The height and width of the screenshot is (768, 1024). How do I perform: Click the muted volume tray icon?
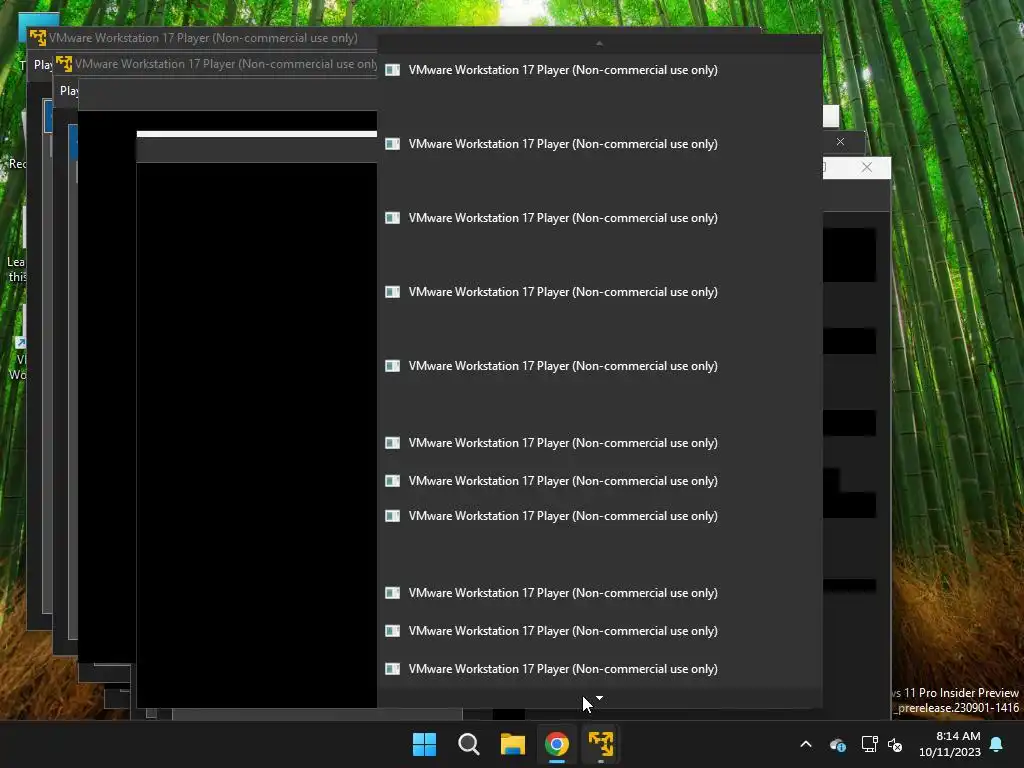click(x=895, y=744)
